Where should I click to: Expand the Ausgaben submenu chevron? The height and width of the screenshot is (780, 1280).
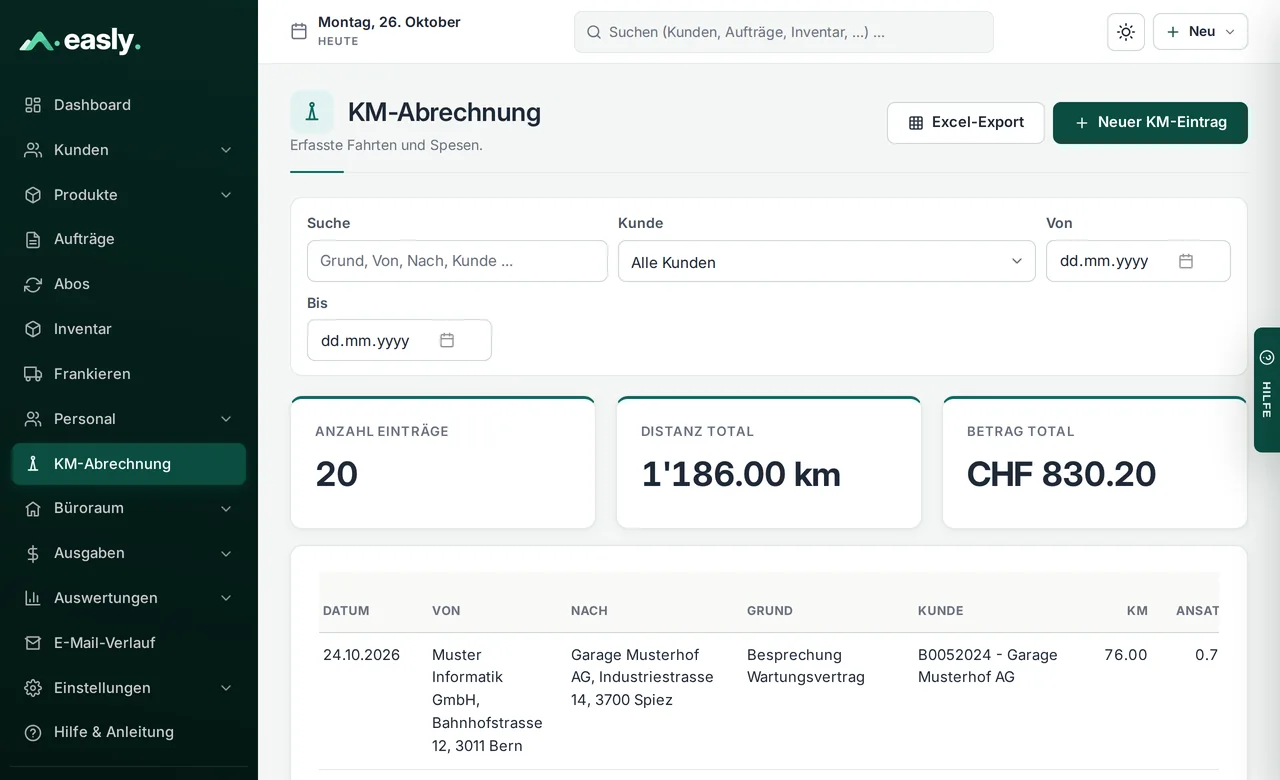pos(226,553)
